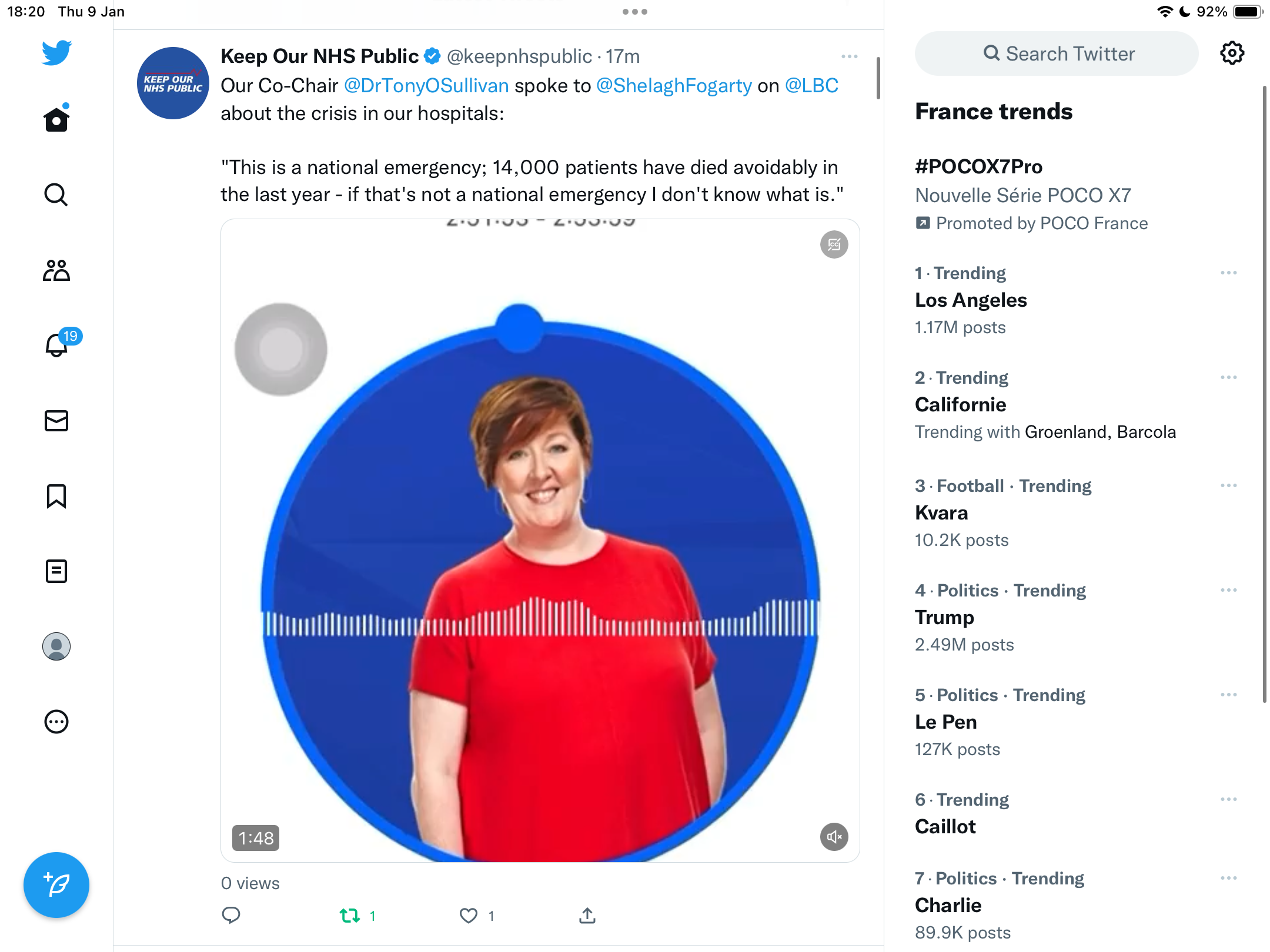
Task: Open tweet more options ellipsis
Action: tap(849, 56)
